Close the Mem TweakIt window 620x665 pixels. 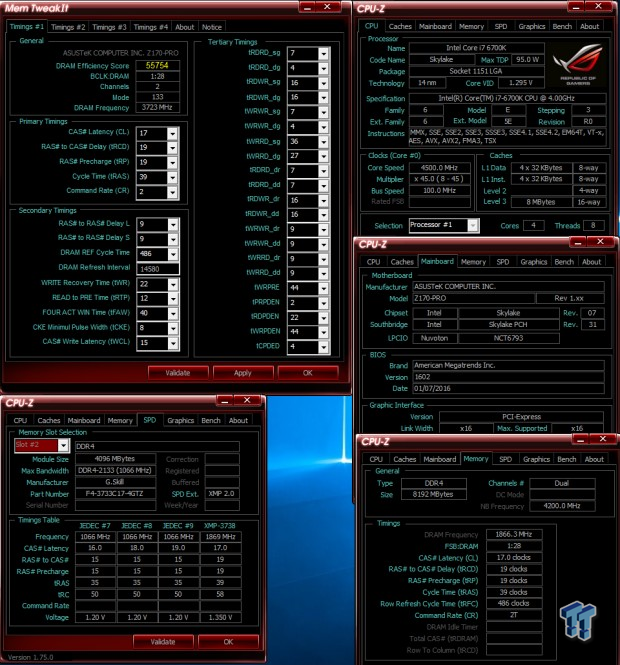tap(327, 7)
